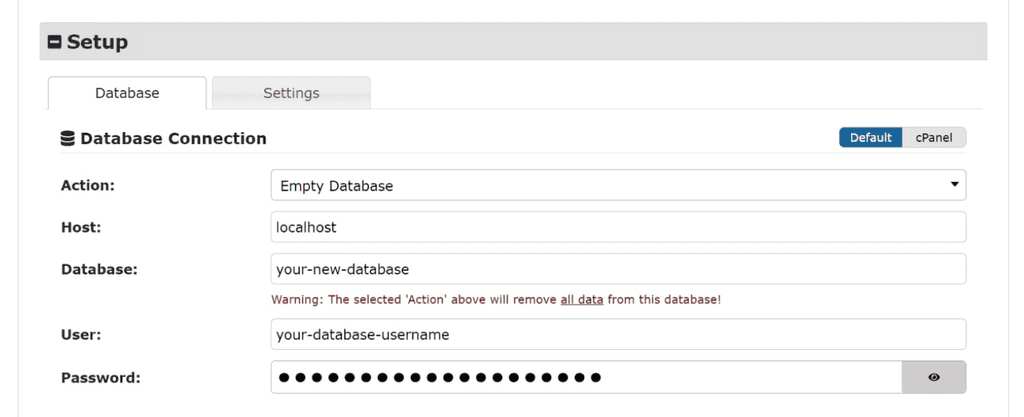This screenshot has width=1024, height=417.
Task: Click the Password field label
Action: pos(100,377)
